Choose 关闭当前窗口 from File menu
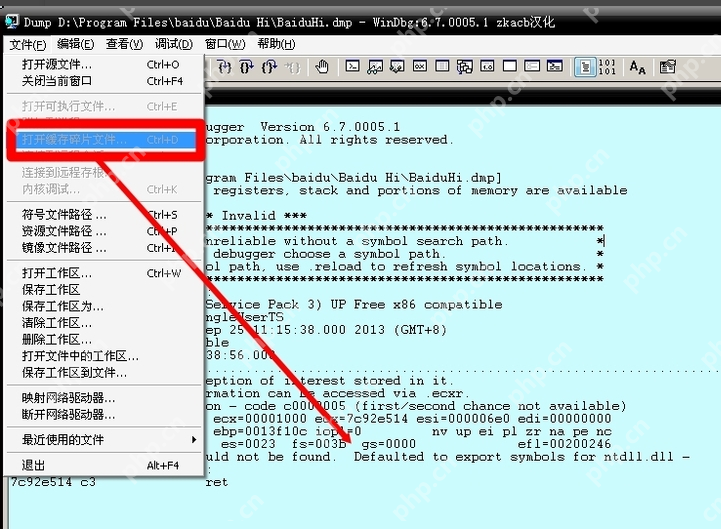 tap(104, 81)
